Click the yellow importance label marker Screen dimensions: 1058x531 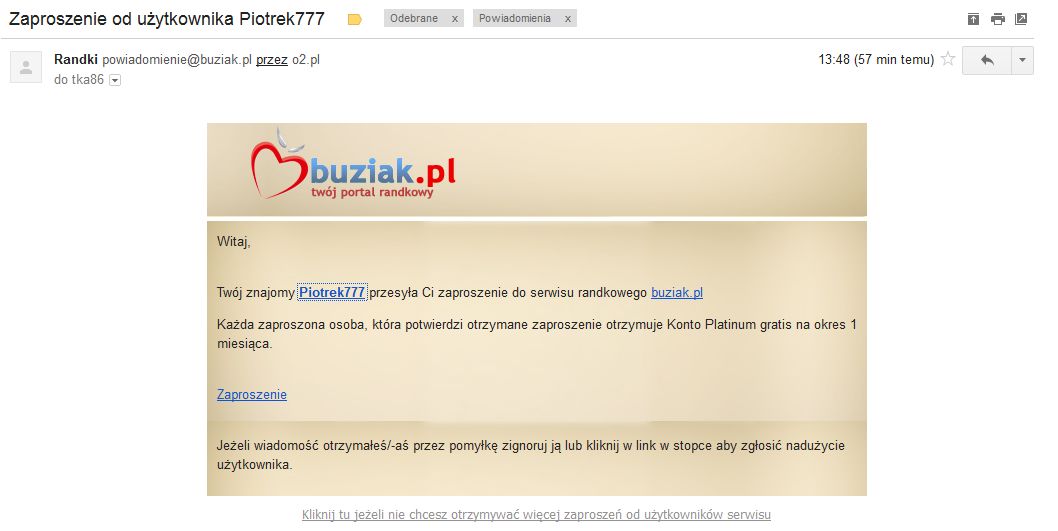click(354, 20)
